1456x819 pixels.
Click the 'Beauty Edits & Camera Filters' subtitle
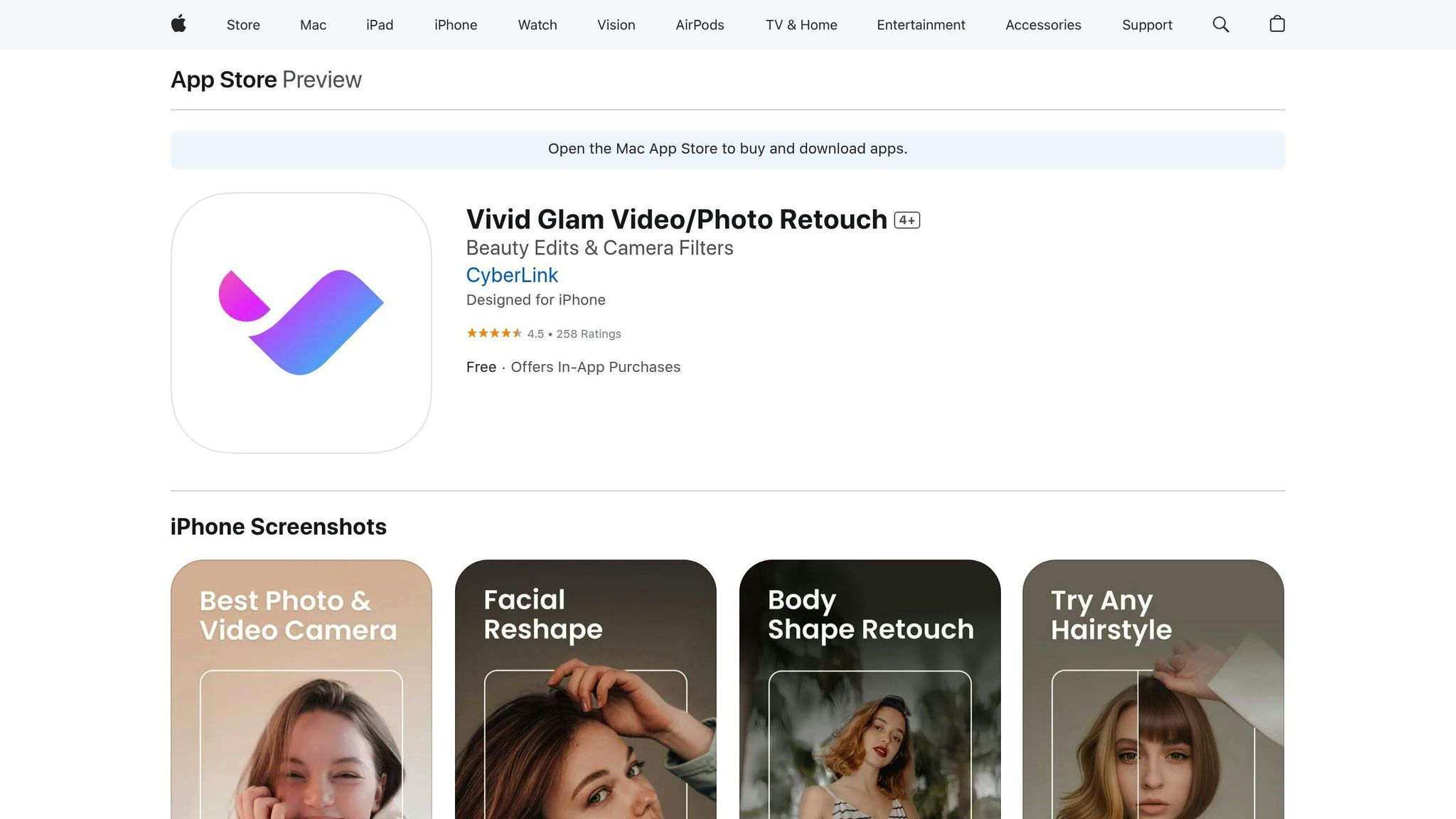tap(599, 248)
